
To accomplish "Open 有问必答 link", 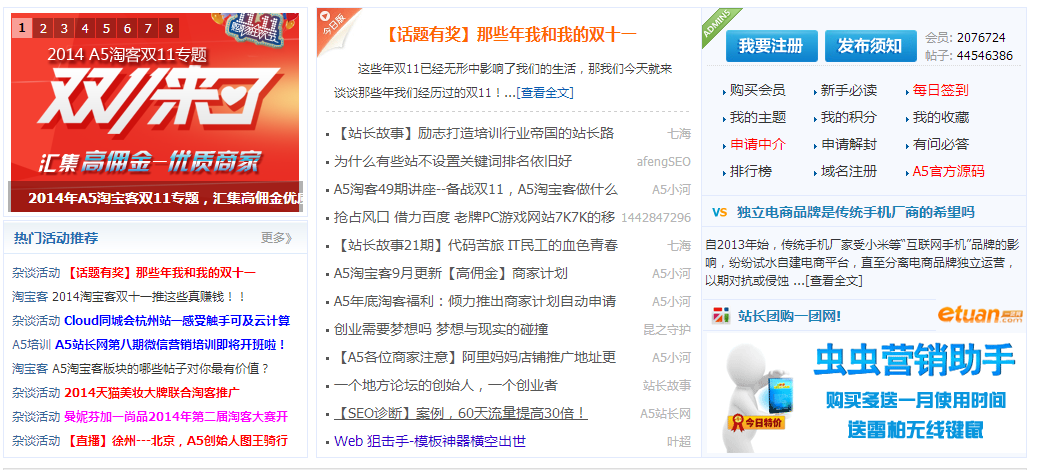I will [940, 144].
